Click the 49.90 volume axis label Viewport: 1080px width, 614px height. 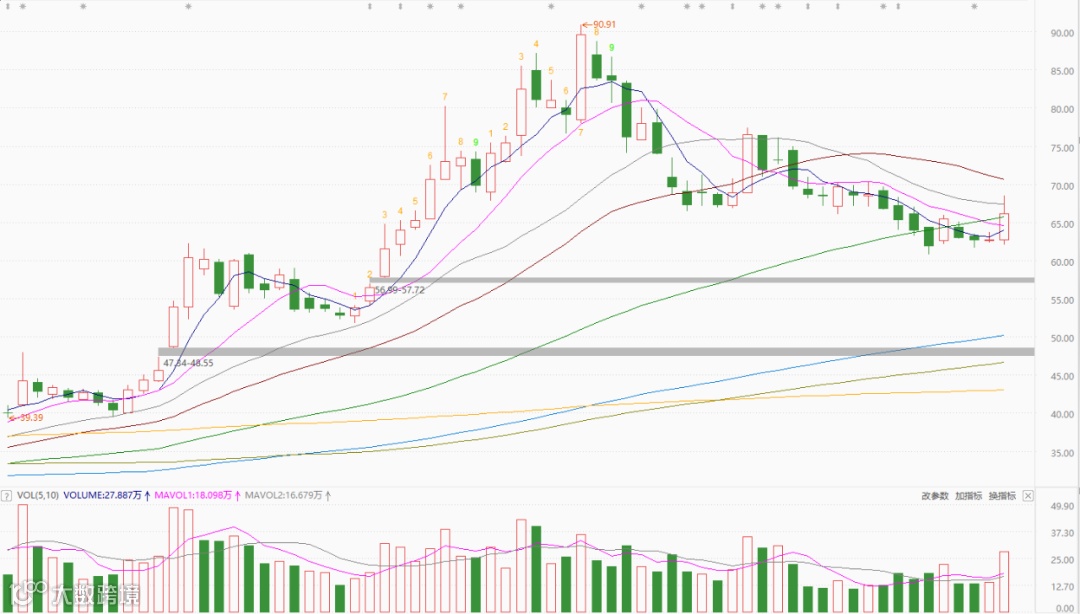click(x=1062, y=506)
